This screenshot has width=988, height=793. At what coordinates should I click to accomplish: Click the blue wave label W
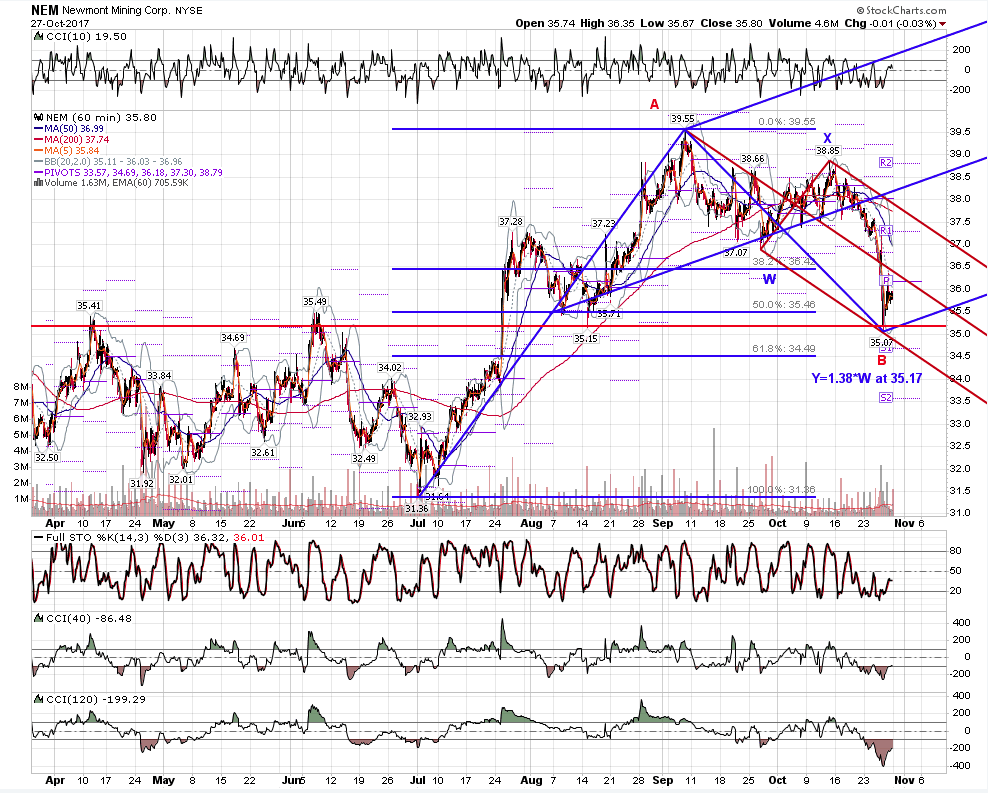pos(769,278)
